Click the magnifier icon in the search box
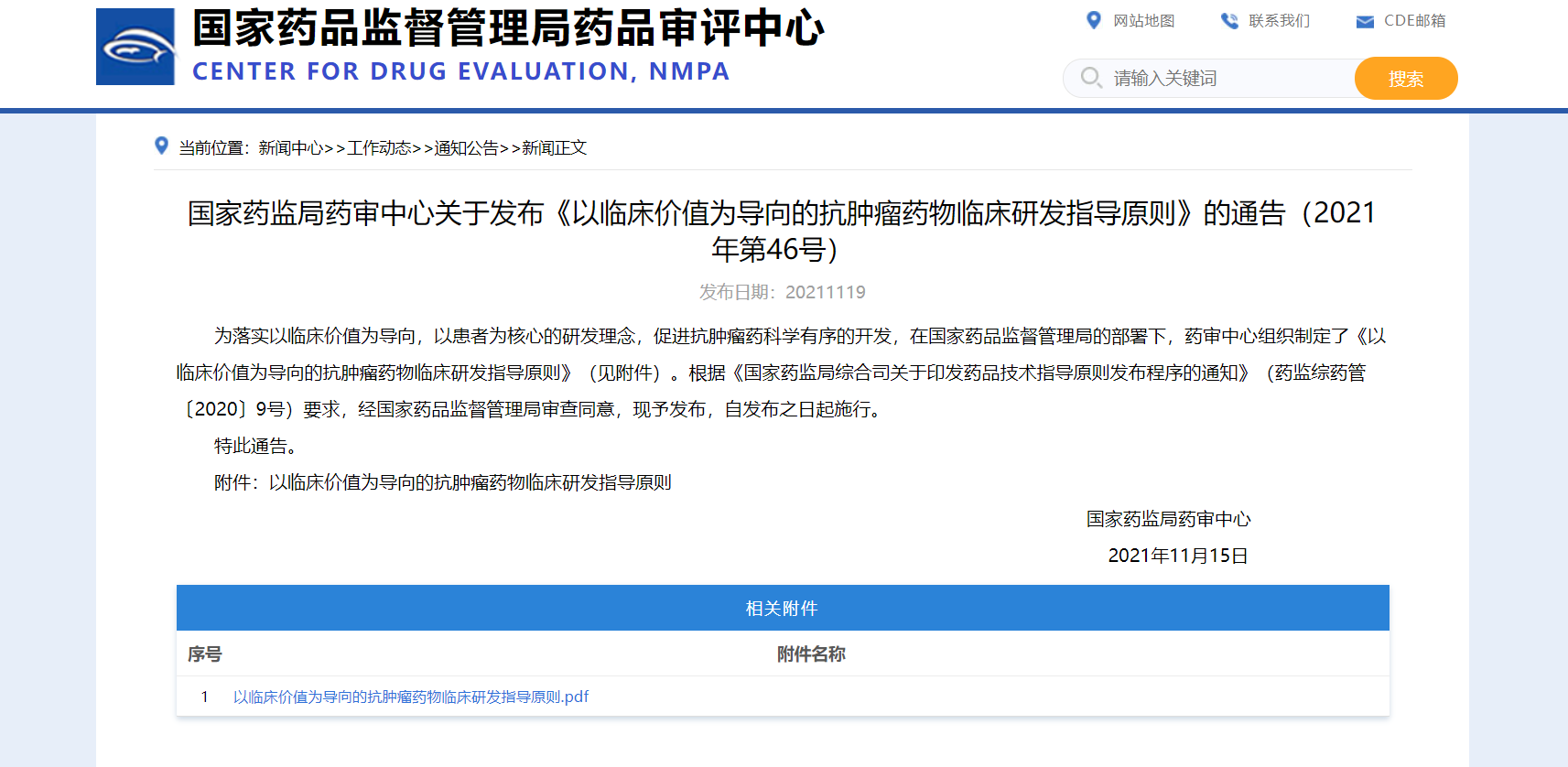Viewport: 1568px width, 767px height. point(1090,78)
